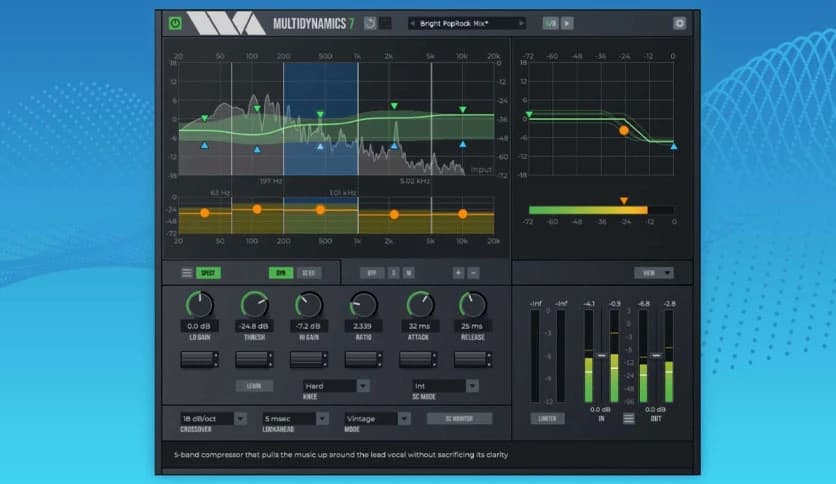Click the link strip under LO GAIN

(199, 360)
